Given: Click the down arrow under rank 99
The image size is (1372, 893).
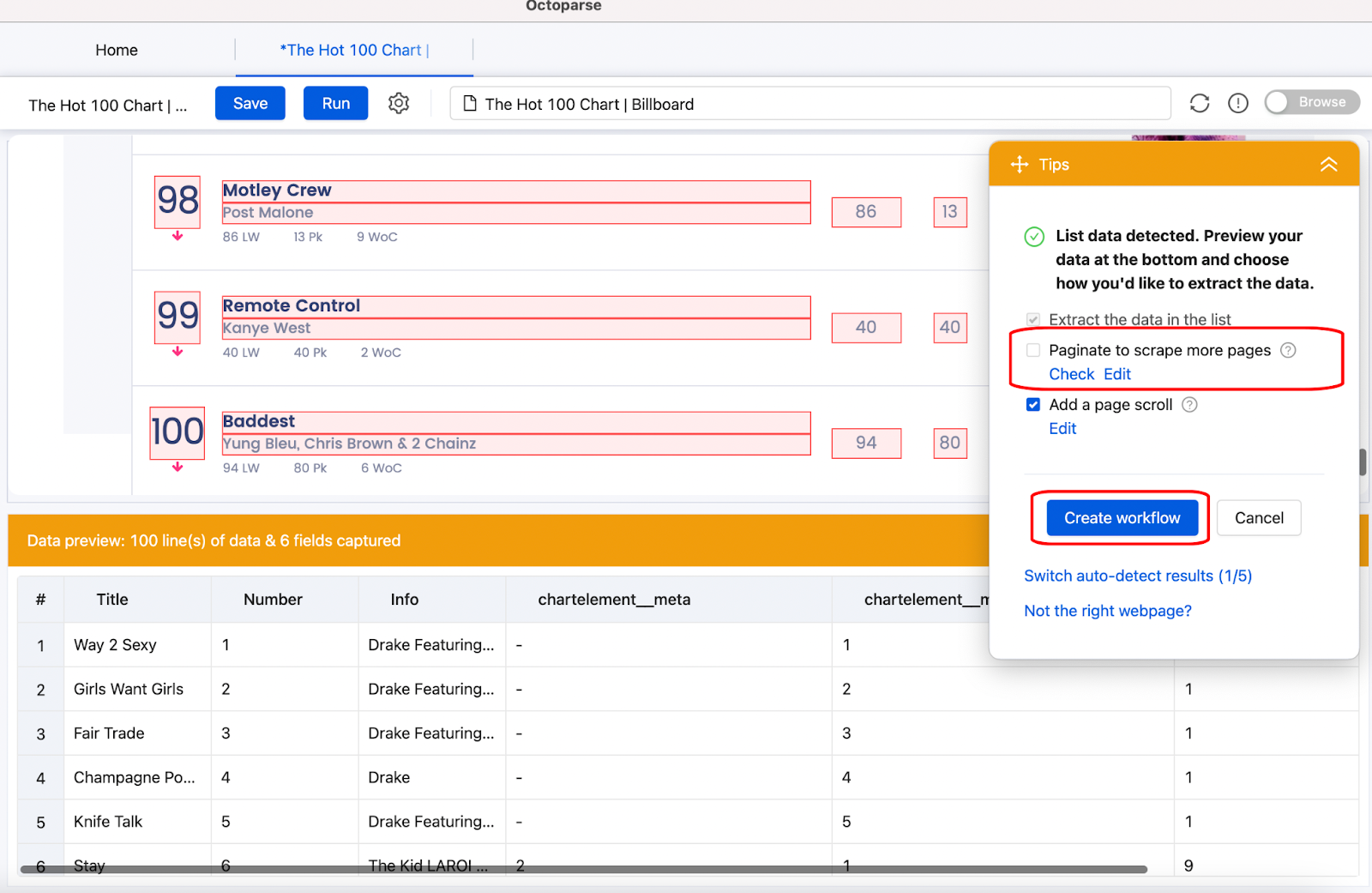Looking at the screenshot, I should tap(178, 352).
